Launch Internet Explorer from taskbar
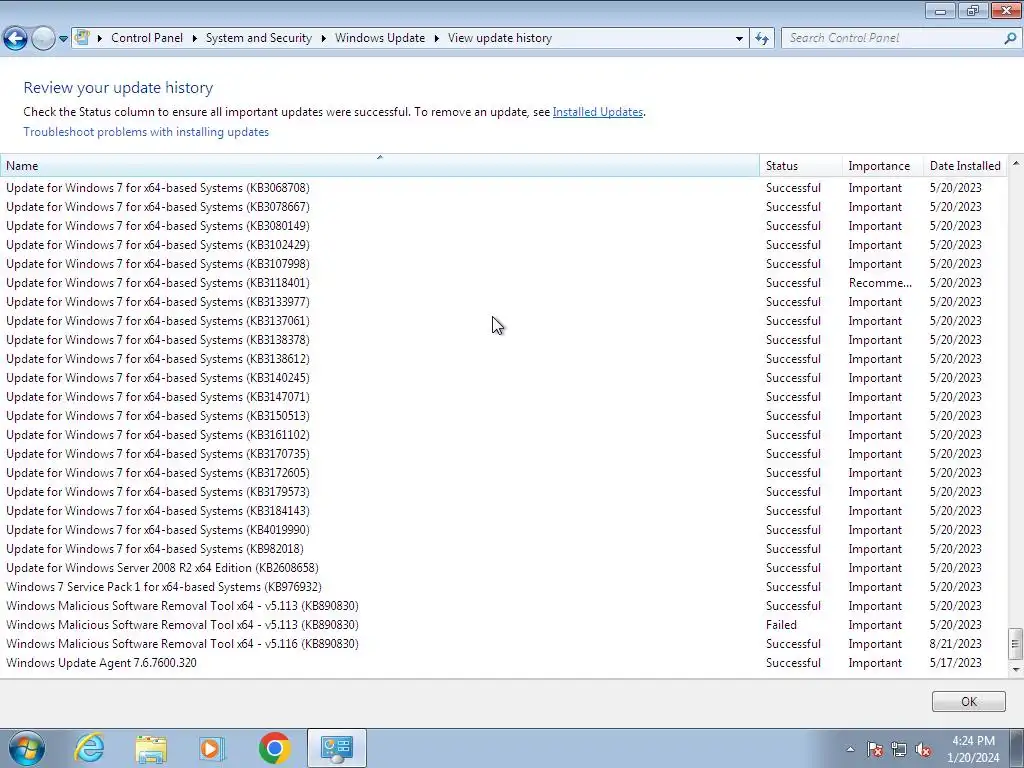 point(89,748)
